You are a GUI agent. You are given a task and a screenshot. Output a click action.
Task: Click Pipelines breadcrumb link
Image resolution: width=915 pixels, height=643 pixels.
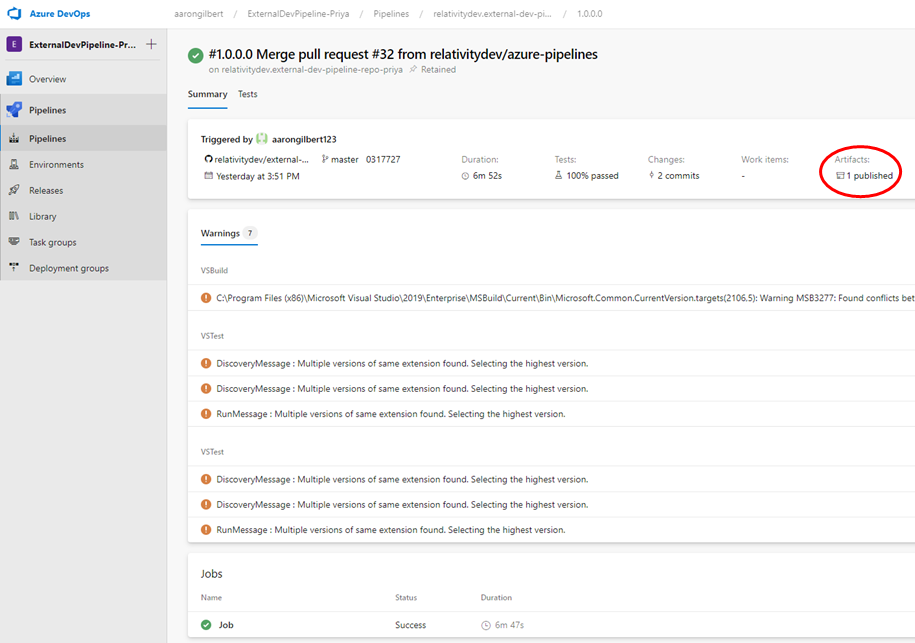click(x=391, y=13)
